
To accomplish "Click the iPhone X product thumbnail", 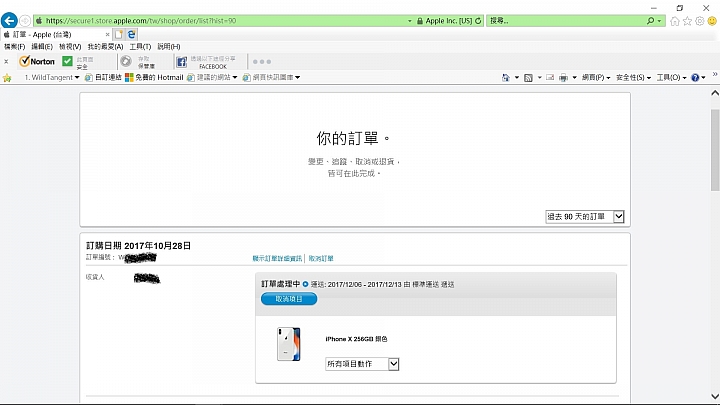I will tap(289, 344).
